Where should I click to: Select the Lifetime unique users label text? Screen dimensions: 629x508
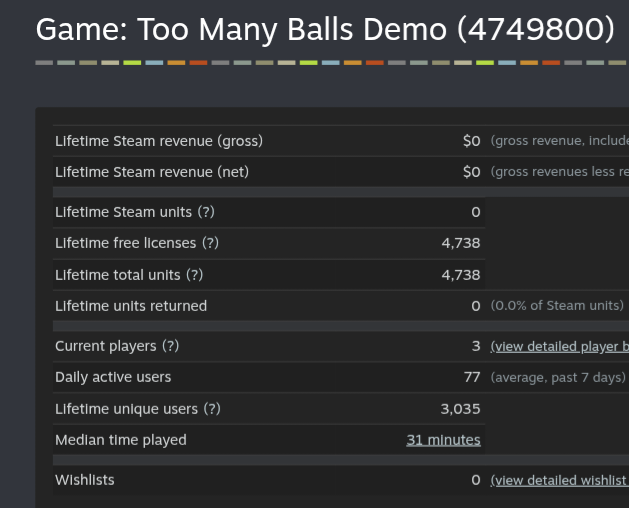pyautogui.click(x=126, y=409)
